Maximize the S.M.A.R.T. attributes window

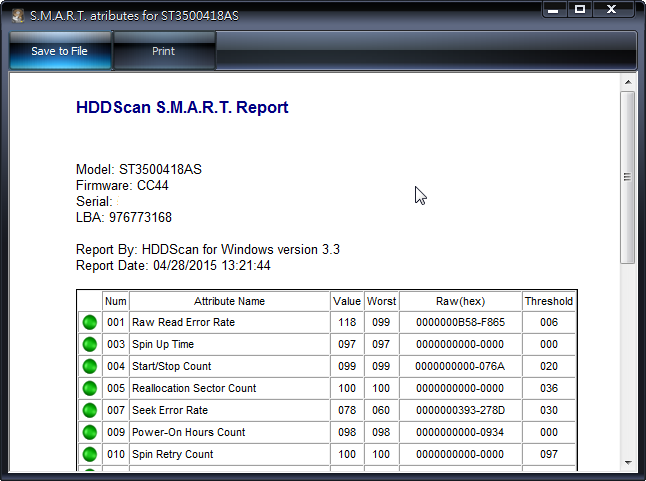pos(579,10)
